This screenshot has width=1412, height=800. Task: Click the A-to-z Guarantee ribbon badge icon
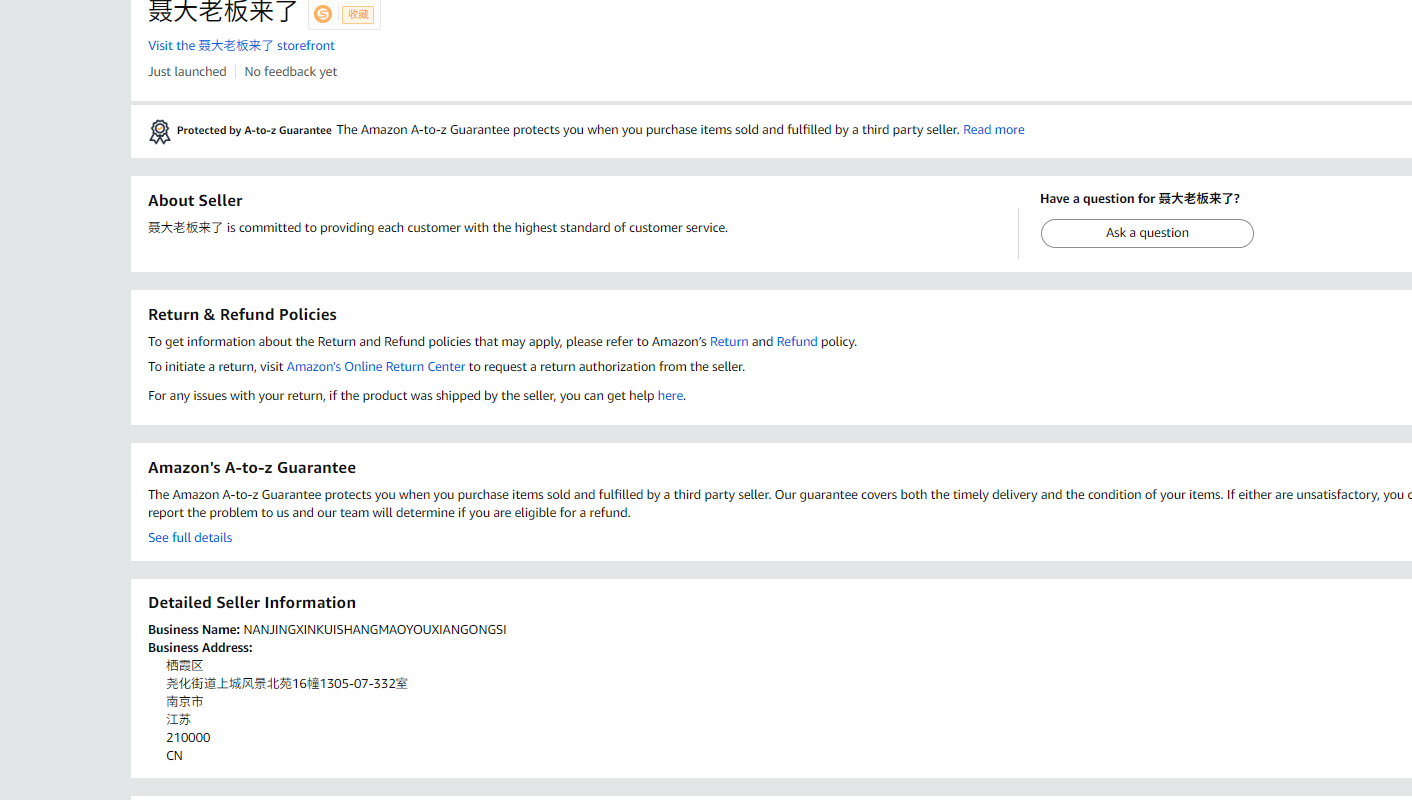[160, 131]
